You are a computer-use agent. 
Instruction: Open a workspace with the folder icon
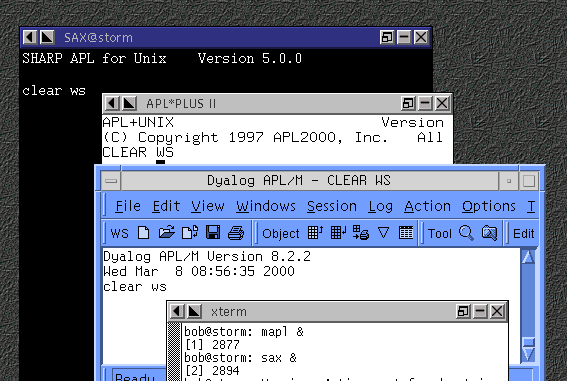click(x=167, y=233)
